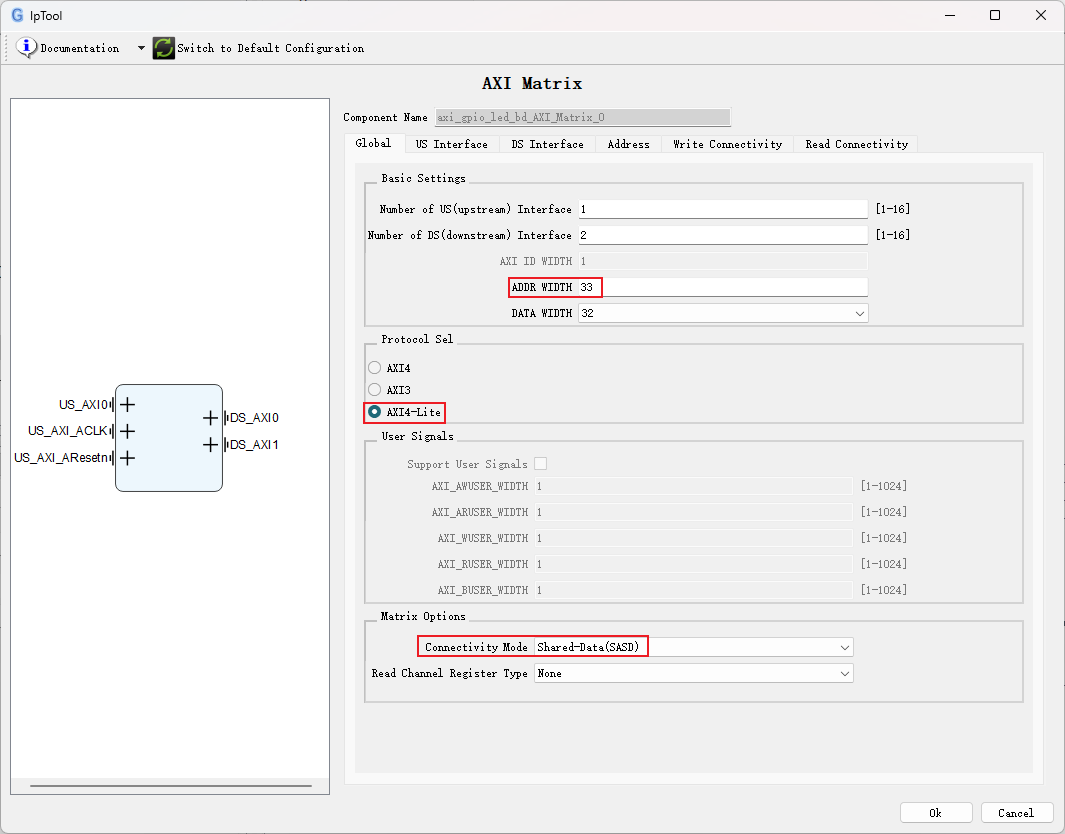1065x834 pixels.
Task: Select the AXI4 protocol radio button
Action: (x=374, y=368)
